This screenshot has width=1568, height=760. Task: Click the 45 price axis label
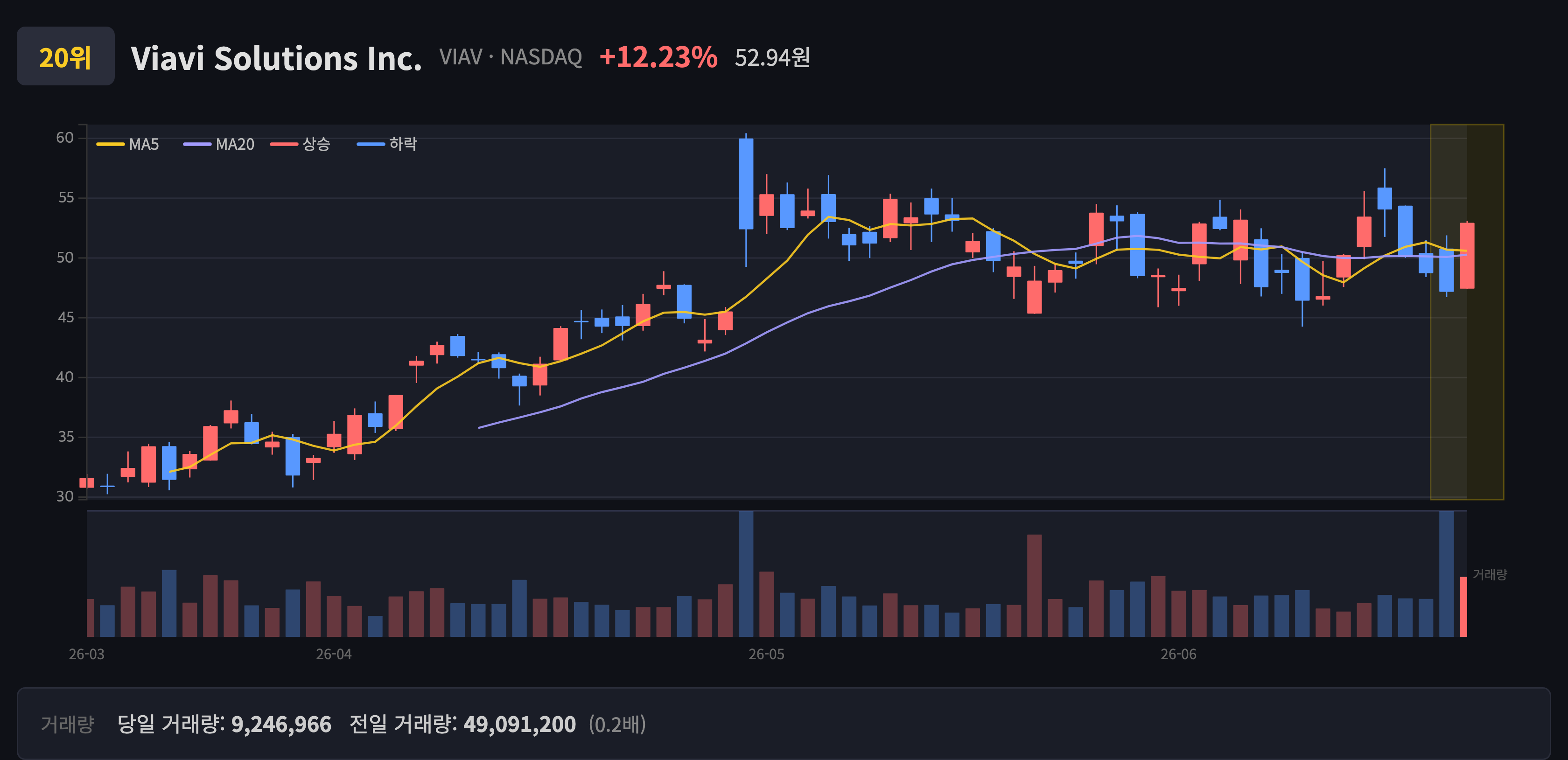(x=65, y=317)
